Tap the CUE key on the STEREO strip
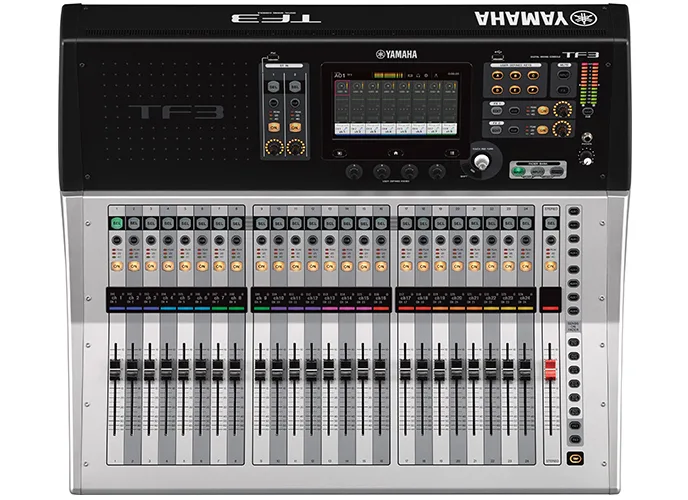The height and width of the screenshot is (500, 688). (x=551, y=240)
